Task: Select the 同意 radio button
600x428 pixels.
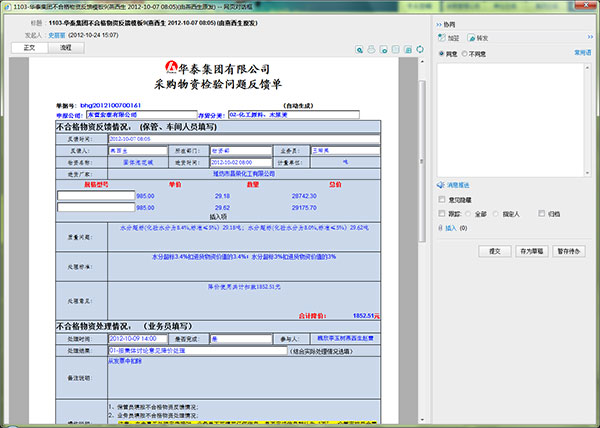Action: [443, 52]
